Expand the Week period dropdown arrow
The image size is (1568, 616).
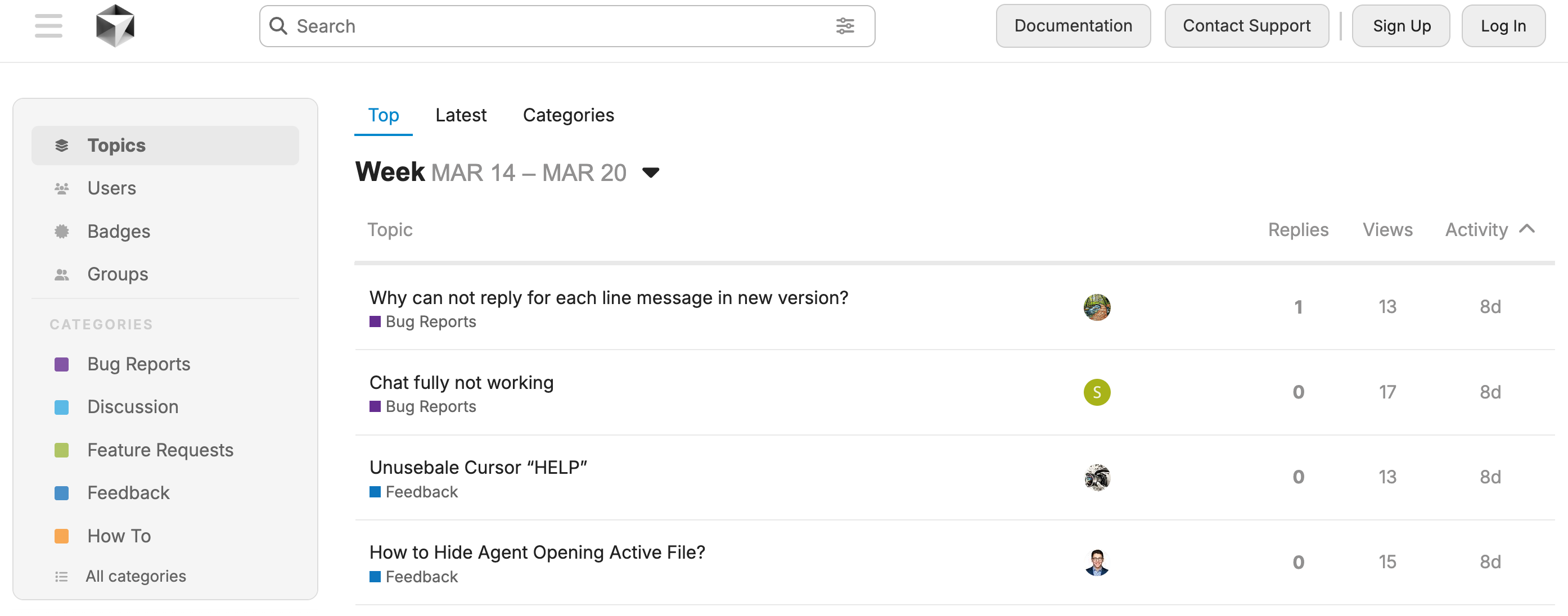(x=651, y=173)
